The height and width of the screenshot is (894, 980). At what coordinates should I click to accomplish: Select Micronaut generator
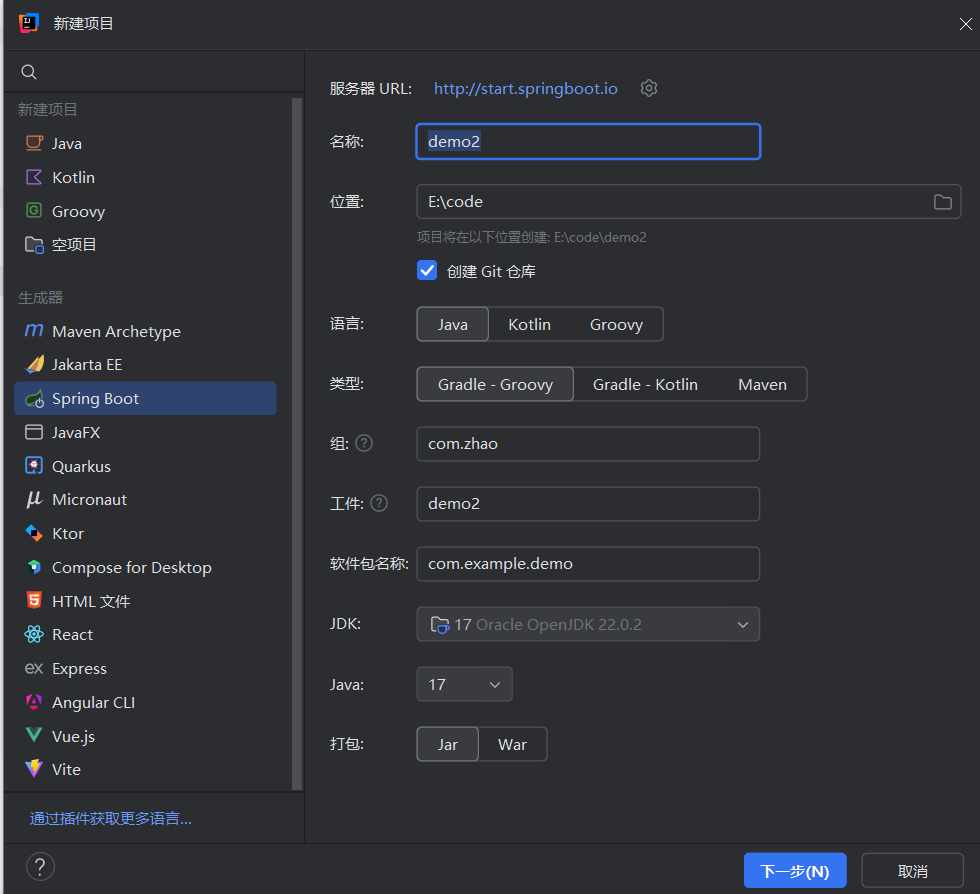coord(145,500)
